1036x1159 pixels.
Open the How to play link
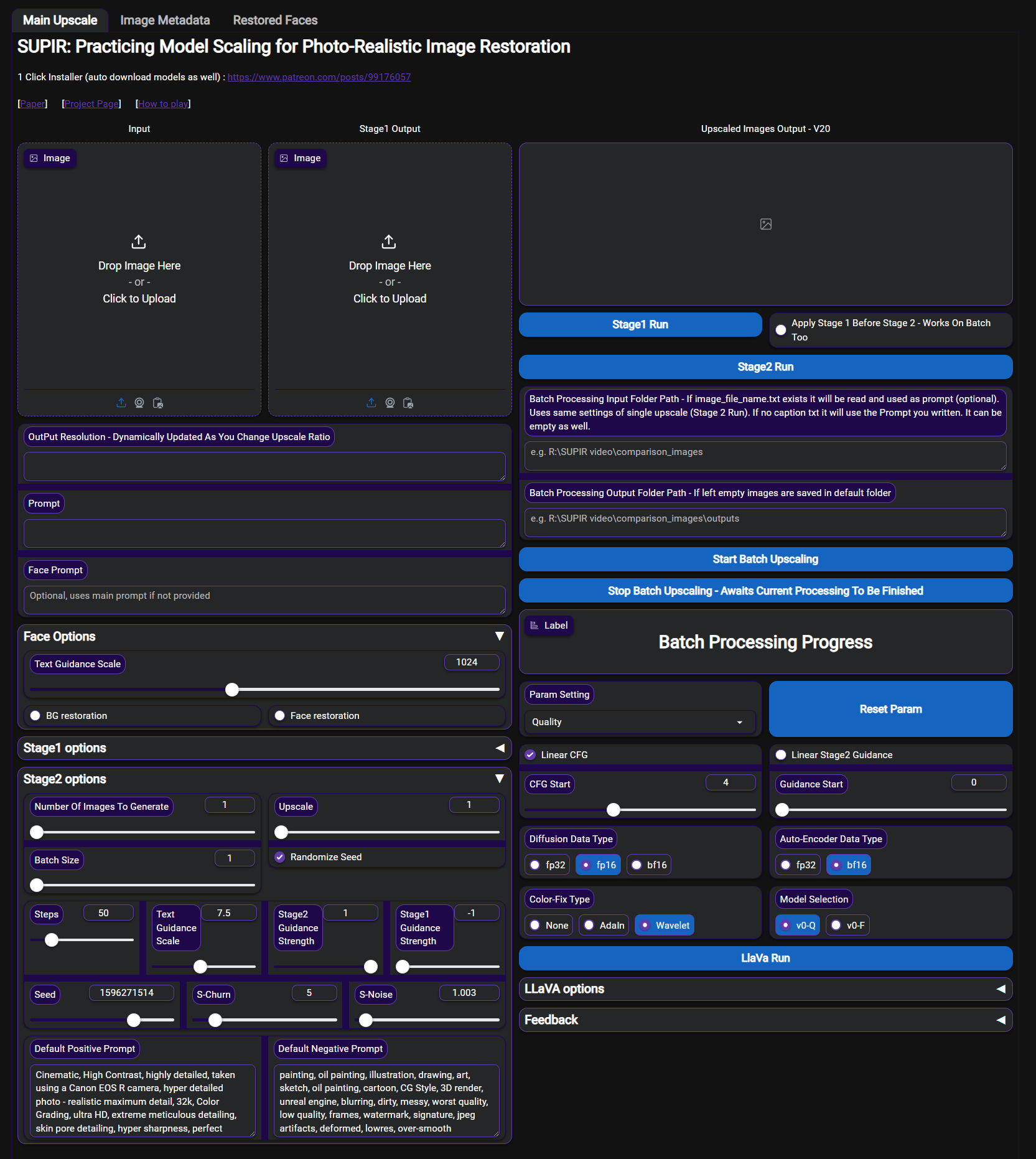click(x=163, y=104)
